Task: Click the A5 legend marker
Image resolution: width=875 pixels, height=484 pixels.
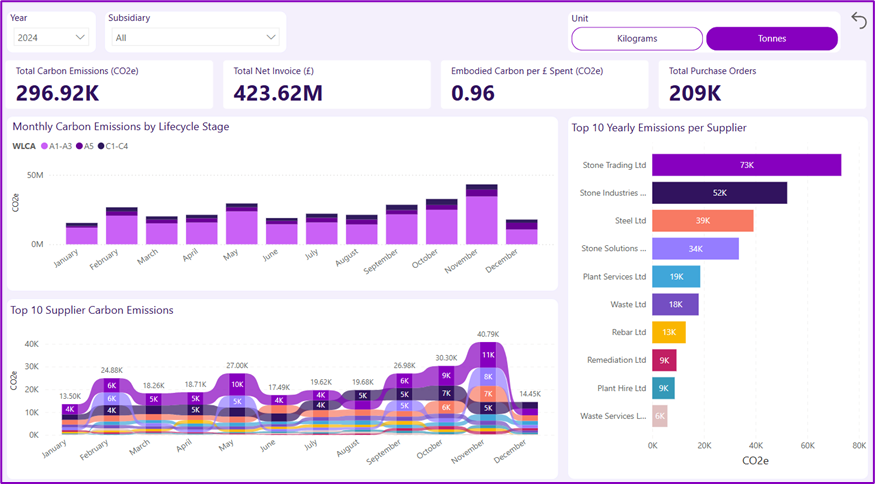Action: coord(79,146)
